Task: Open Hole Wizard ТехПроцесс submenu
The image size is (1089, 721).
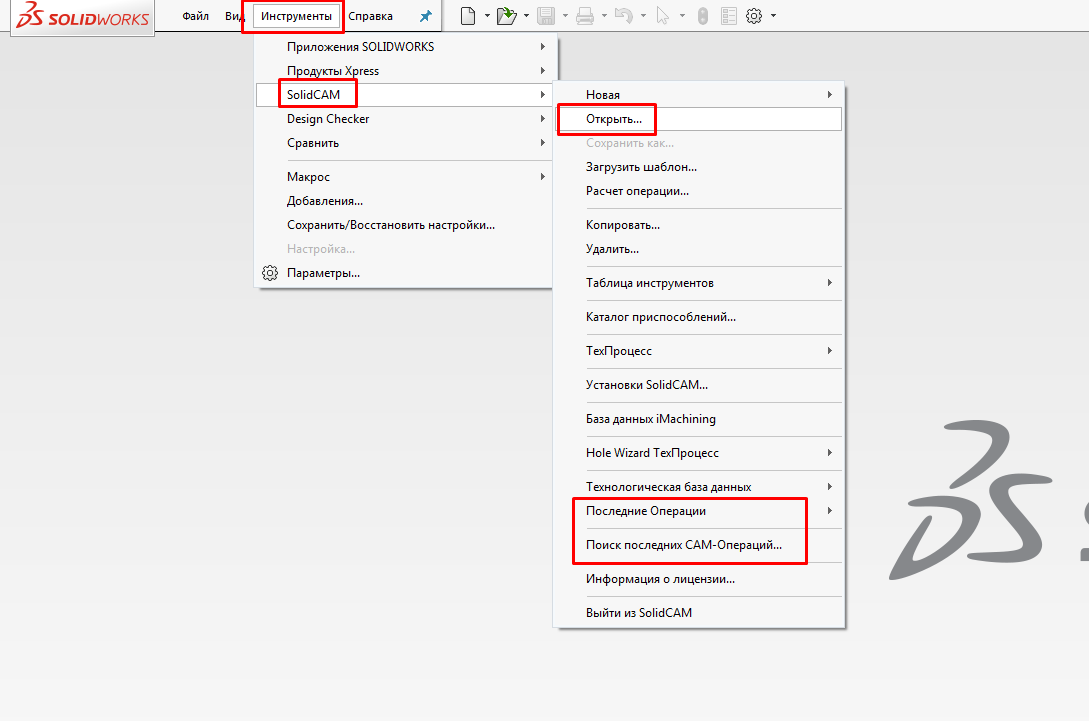Action: pos(699,453)
